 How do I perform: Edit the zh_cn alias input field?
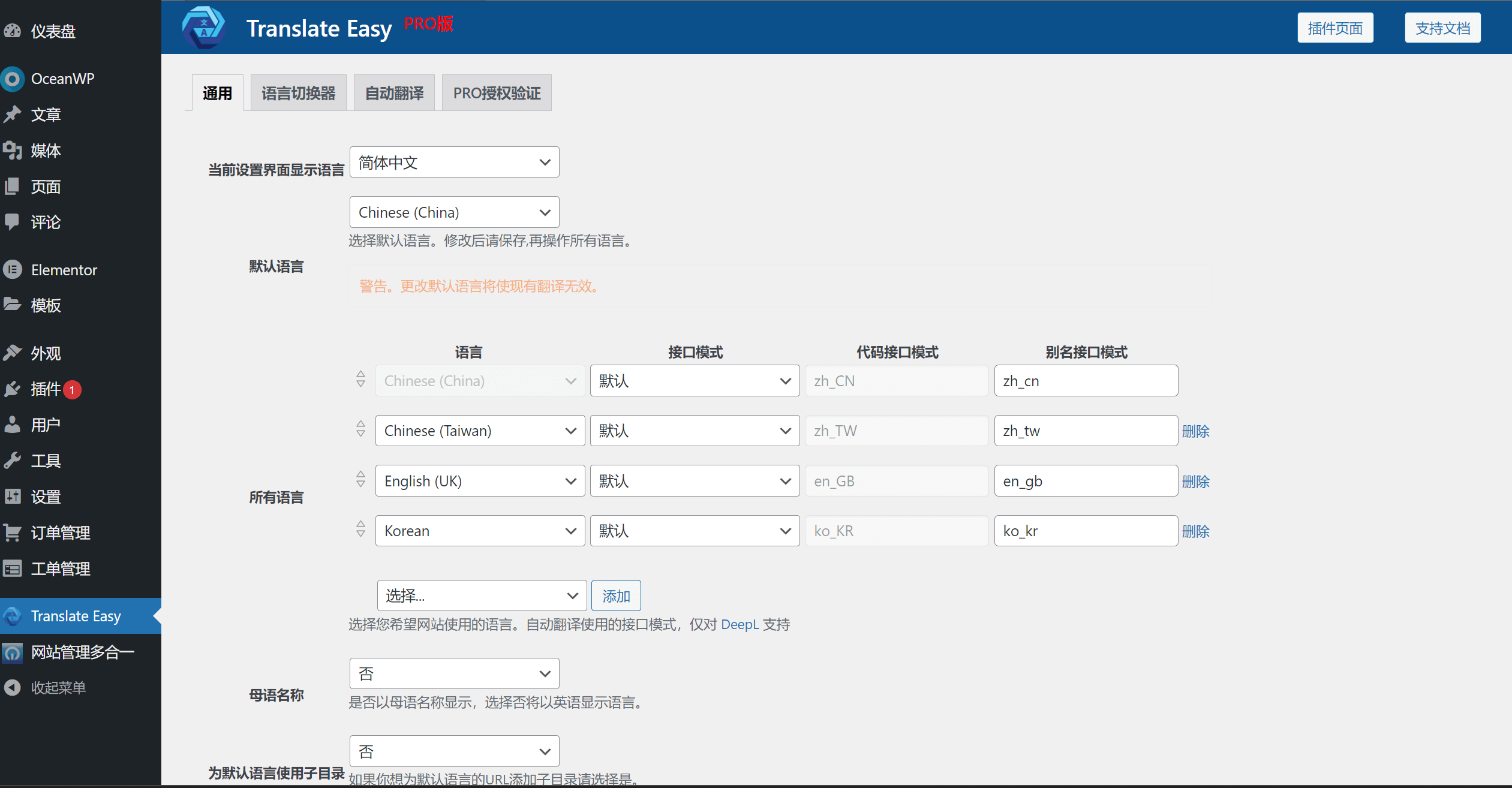[x=1086, y=380]
